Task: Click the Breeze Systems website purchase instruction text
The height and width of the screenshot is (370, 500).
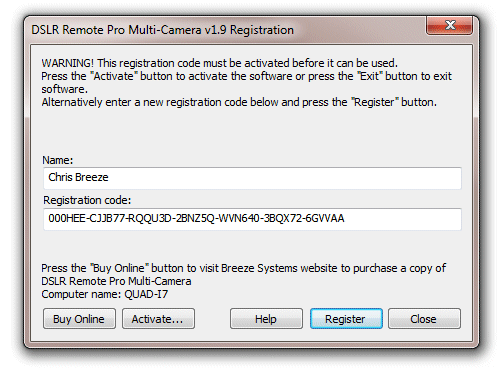Action: point(243,268)
